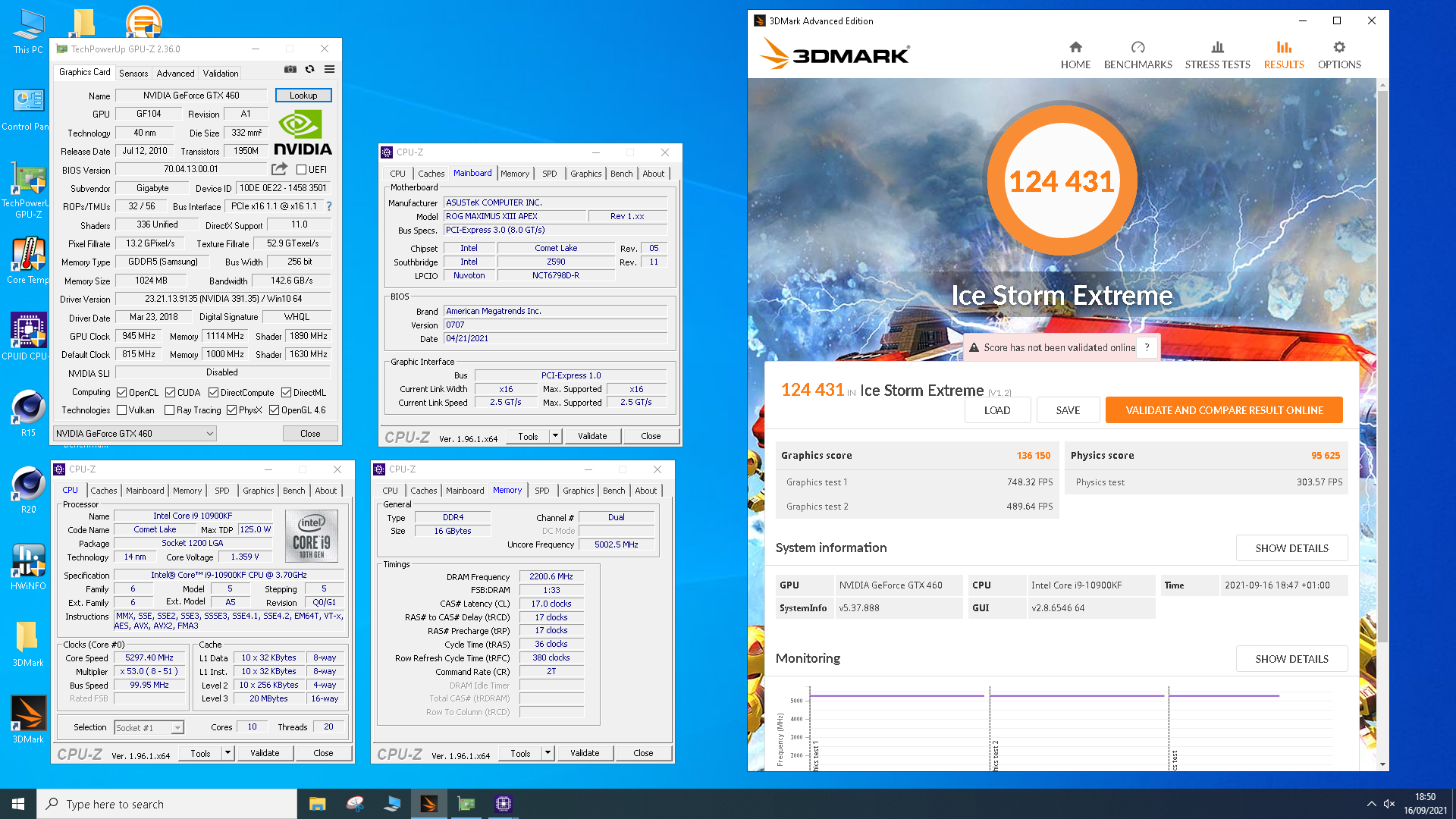This screenshot has height=819, width=1456.
Task: Click the GPU-Z taskbar icon
Action: click(466, 804)
